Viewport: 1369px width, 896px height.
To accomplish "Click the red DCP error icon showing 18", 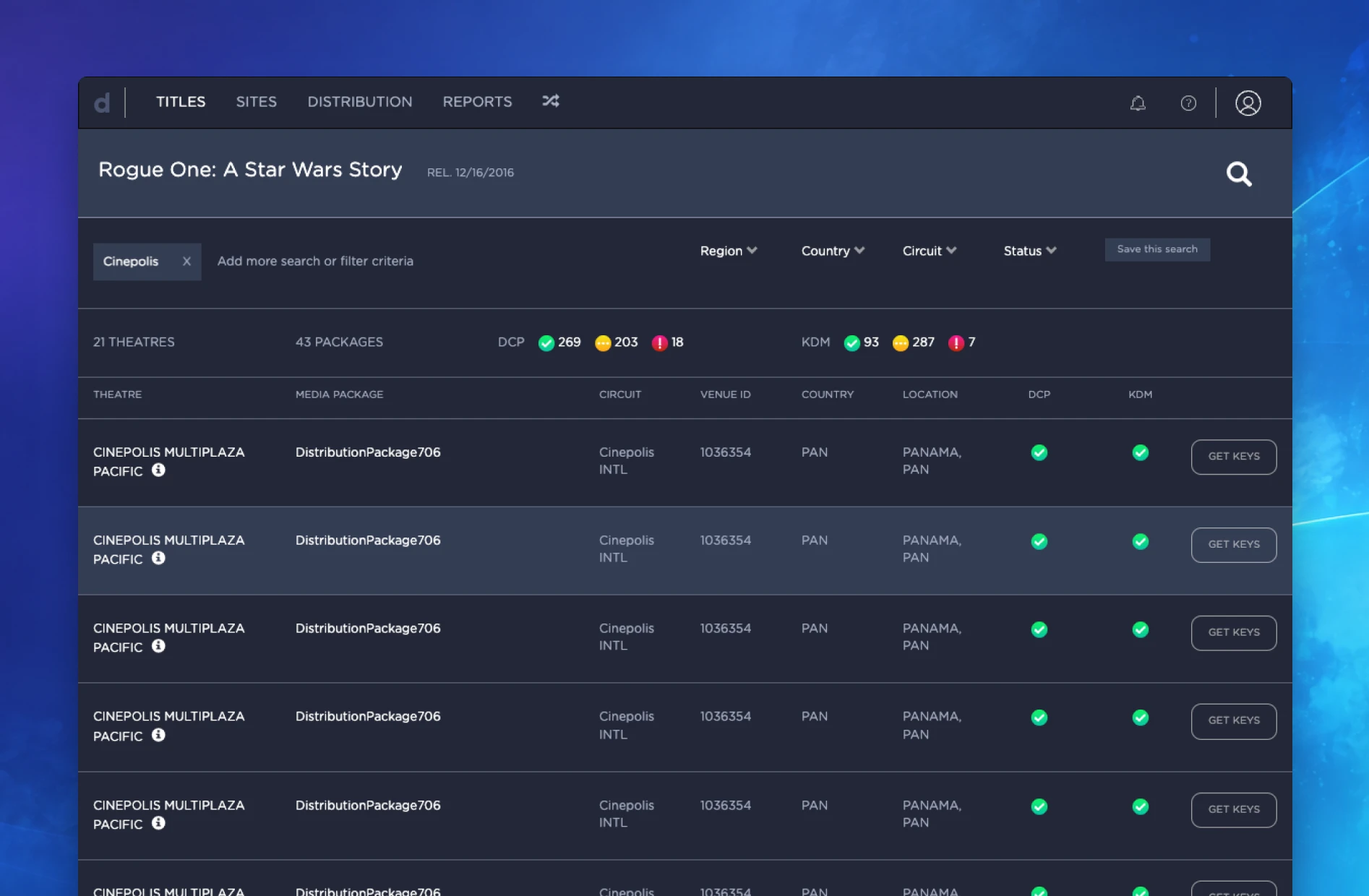I will [660, 343].
